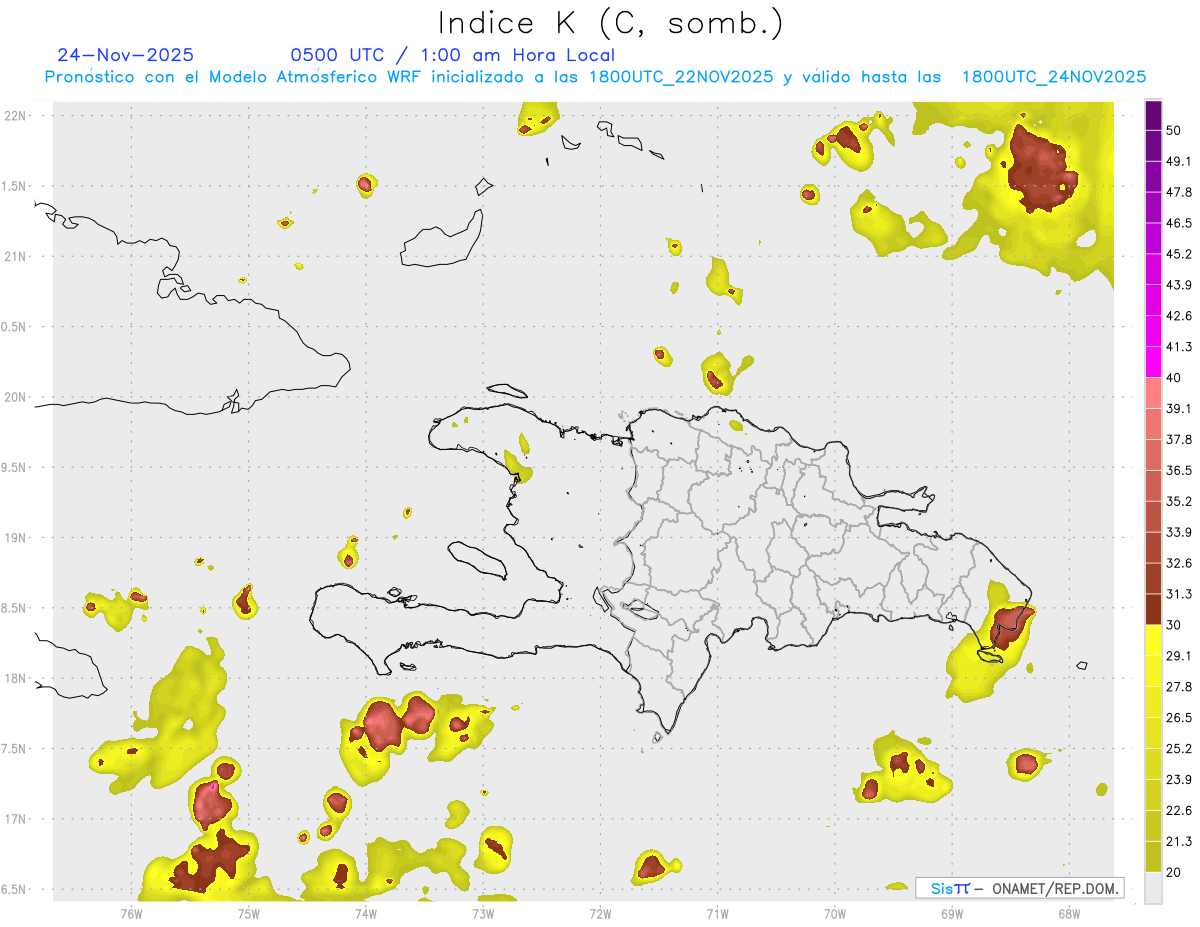
Task: Click the WRF model forecast description line
Action: coord(595,77)
